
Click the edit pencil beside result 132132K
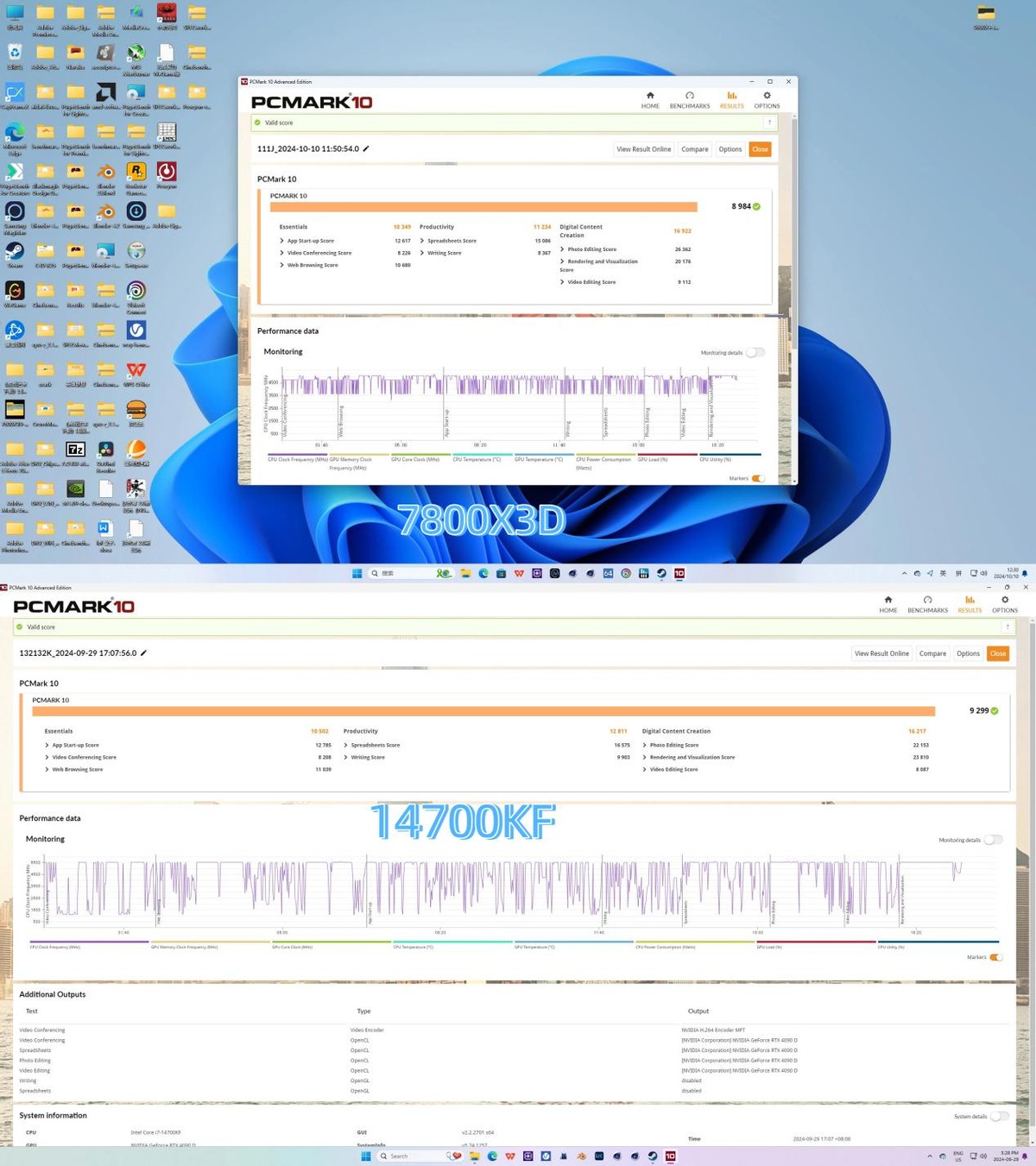143,653
